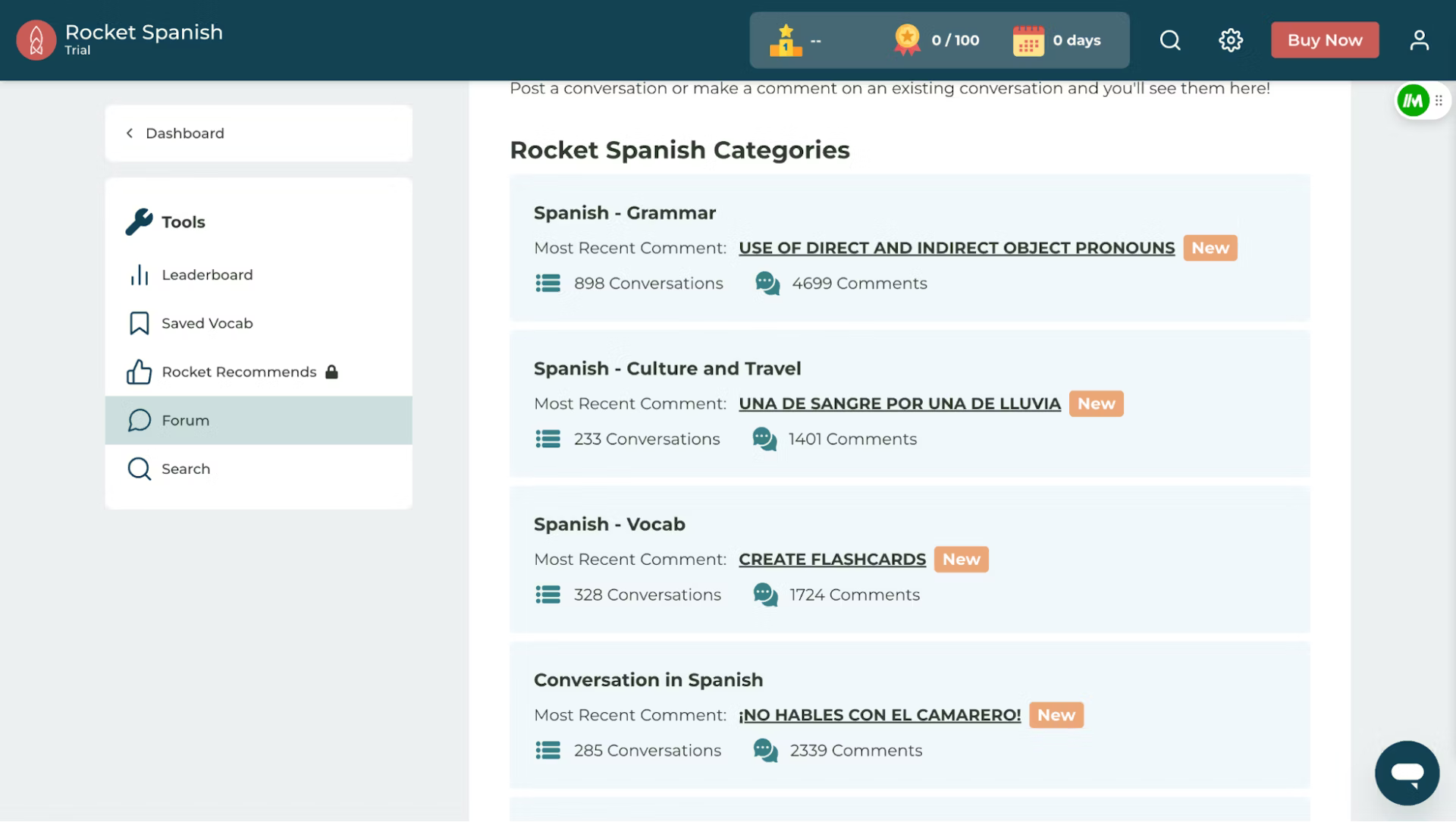Click the streak calendar icon
The width and height of the screenshot is (1456, 822).
(x=1028, y=41)
